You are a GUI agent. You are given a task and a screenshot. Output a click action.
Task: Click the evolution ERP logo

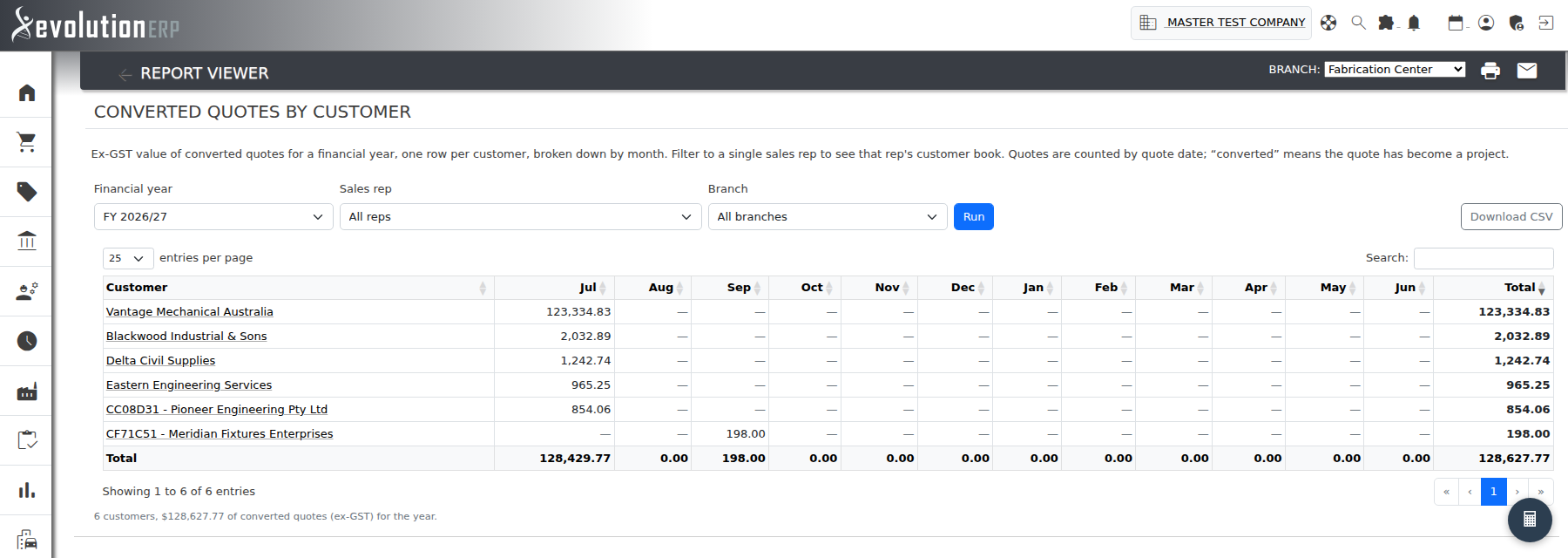[95, 24]
